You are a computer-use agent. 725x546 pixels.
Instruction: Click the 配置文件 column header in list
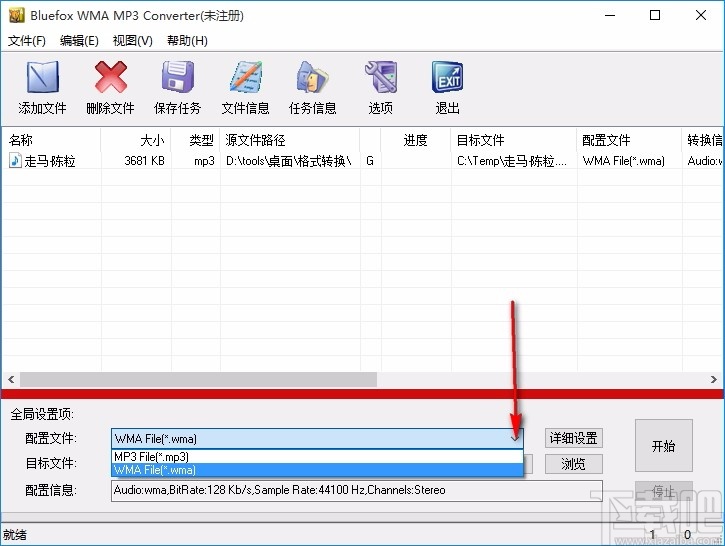point(629,140)
